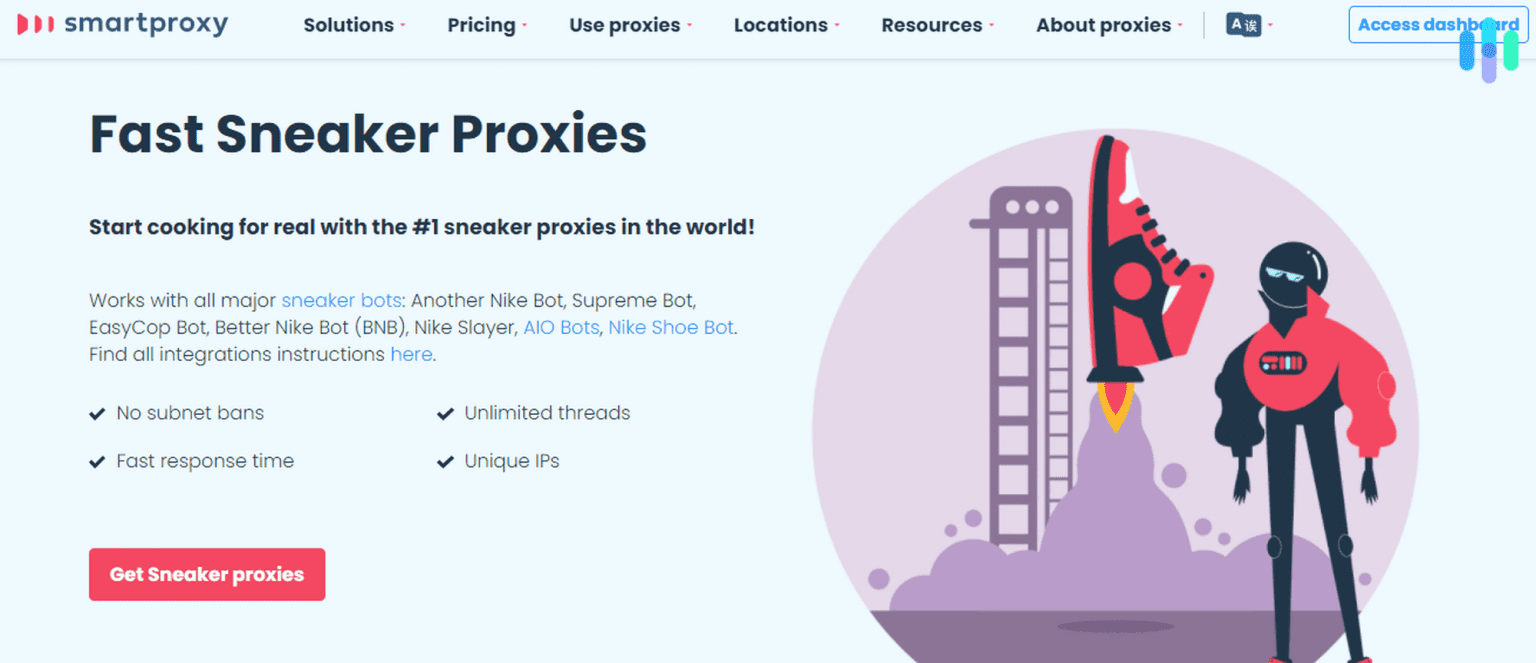Open the About proxies menu

pos(1104,25)
